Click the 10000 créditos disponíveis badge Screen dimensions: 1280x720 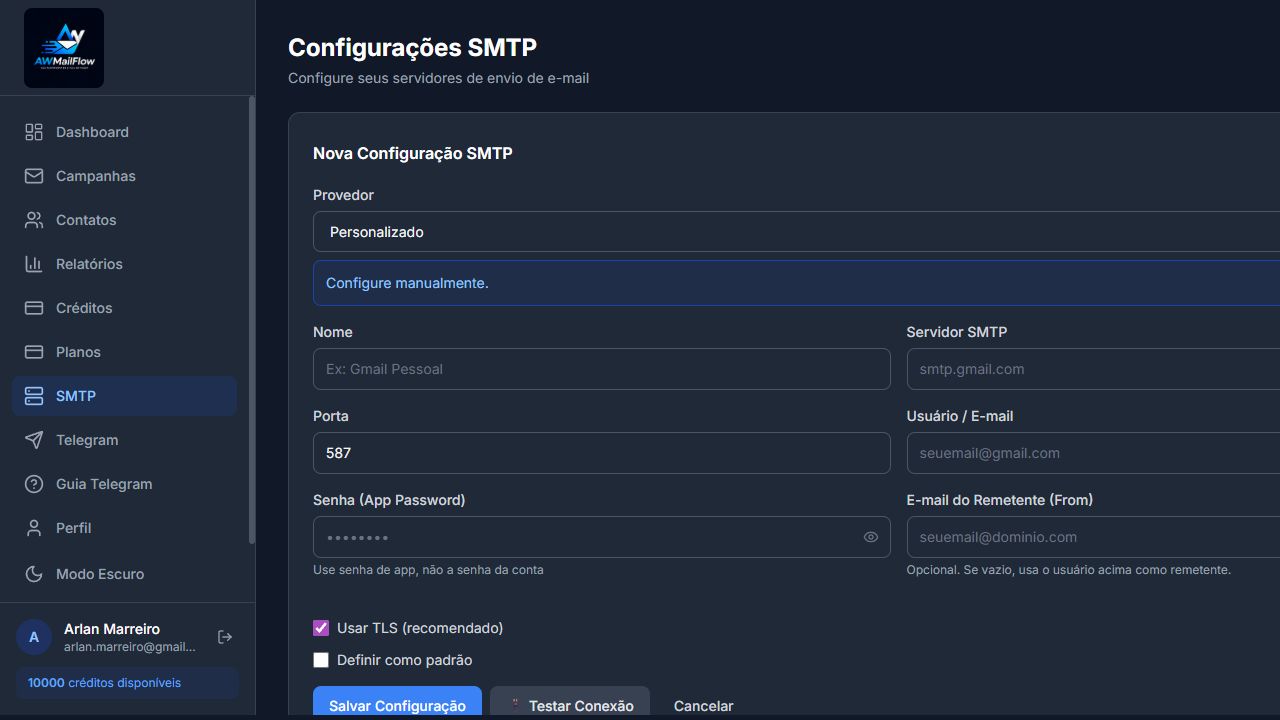pos(127,683)
